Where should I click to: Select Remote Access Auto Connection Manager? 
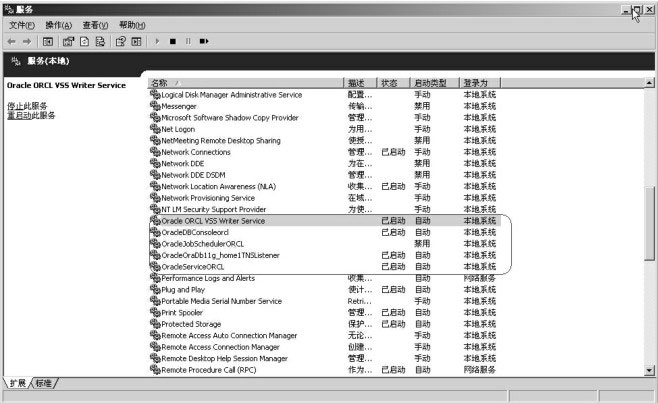[229, 335]
